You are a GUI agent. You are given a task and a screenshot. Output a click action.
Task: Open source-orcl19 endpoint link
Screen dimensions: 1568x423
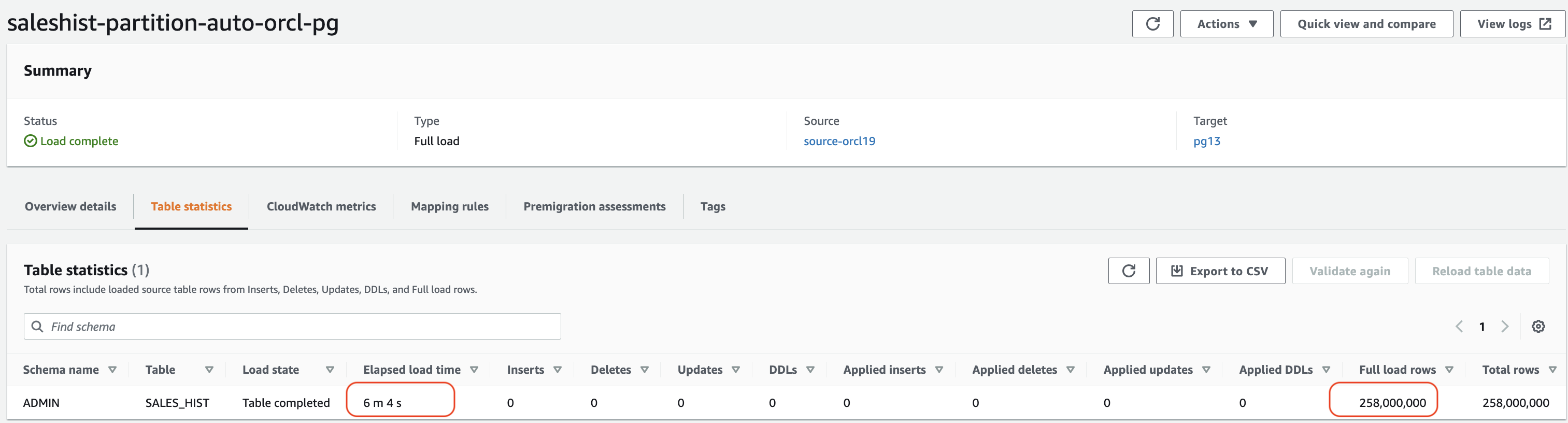pos(839,141)
